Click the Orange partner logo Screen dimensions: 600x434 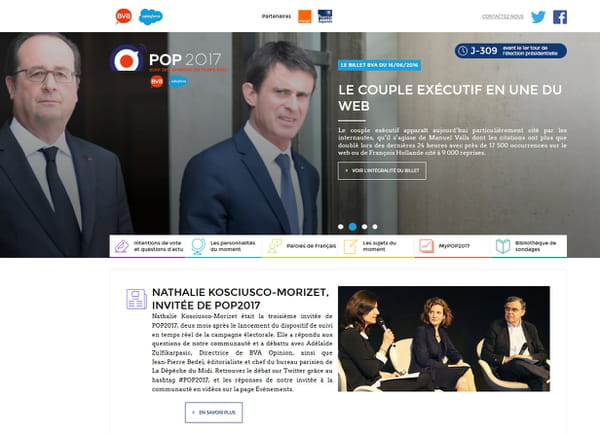pos(305,17)
